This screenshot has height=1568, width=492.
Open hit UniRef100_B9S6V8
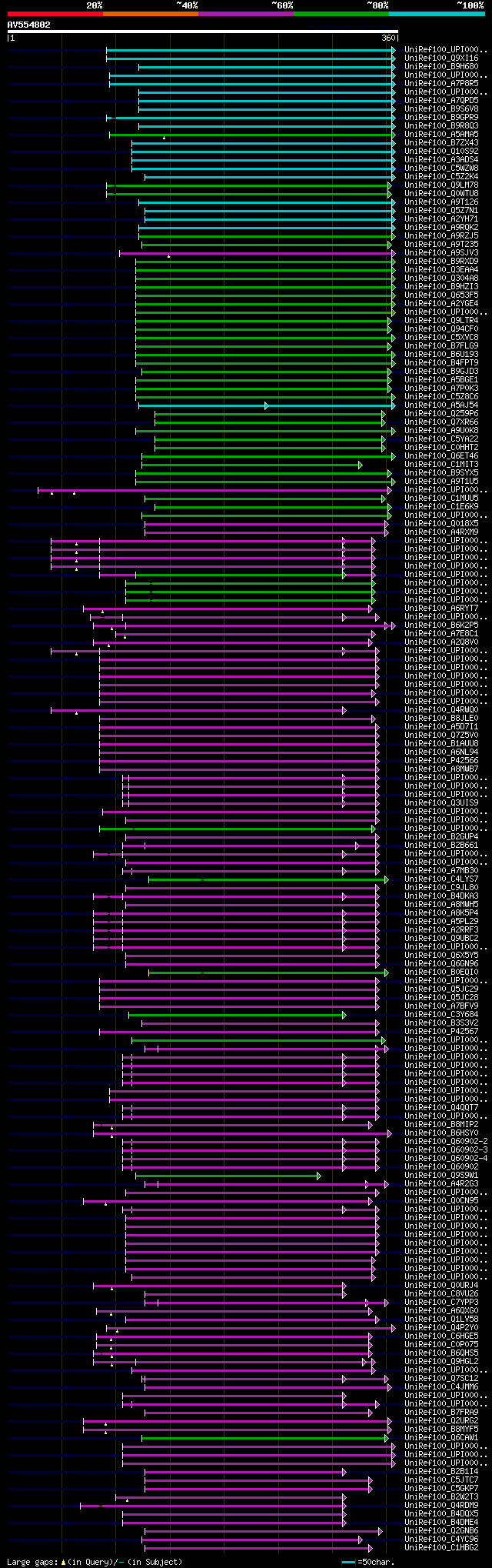coord(441,108)
